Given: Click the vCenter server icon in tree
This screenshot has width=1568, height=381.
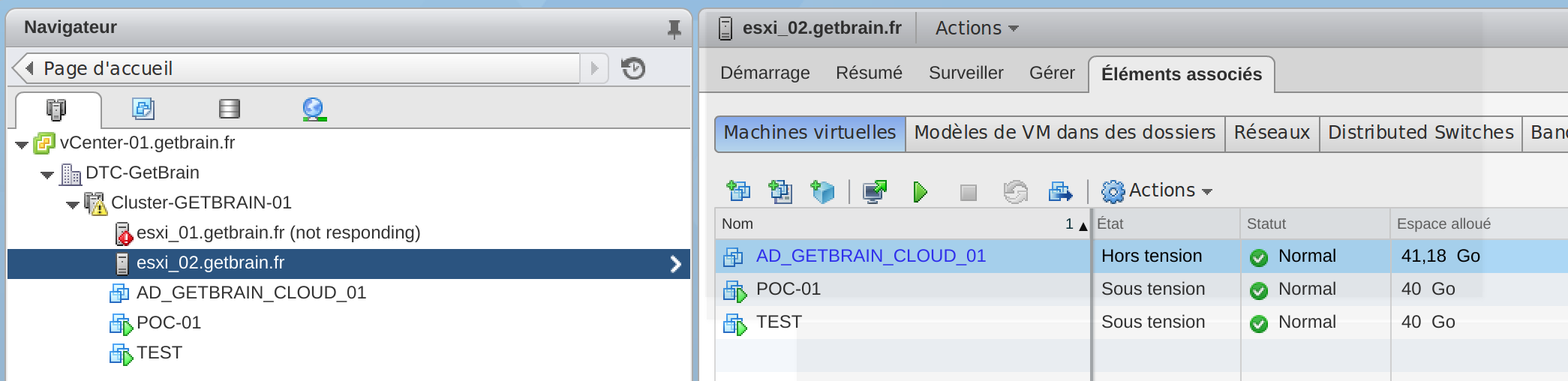Looking at the screenshot, I should tap(45, 143).
